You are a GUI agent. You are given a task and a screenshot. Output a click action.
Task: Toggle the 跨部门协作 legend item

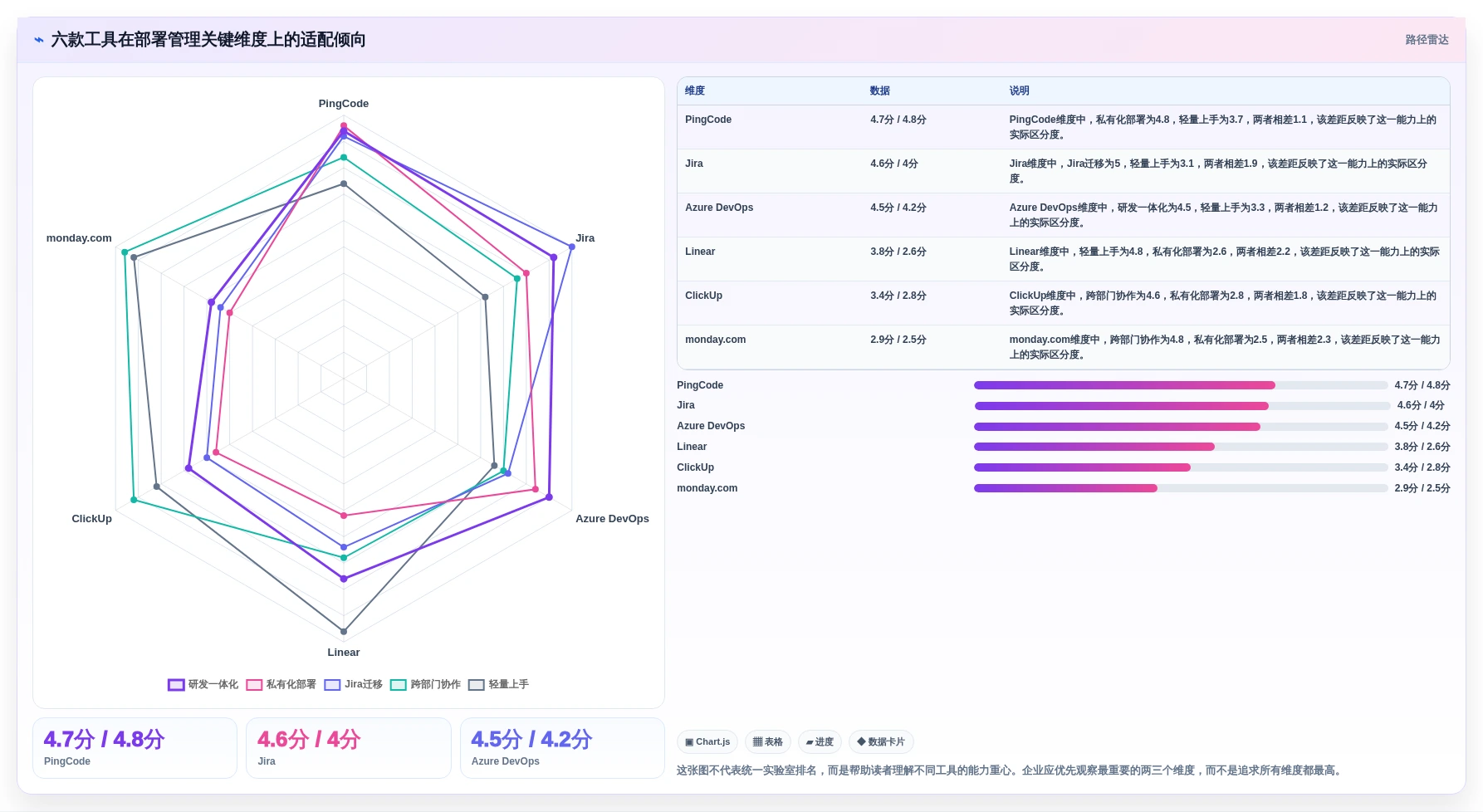click(x=425, y=685)
